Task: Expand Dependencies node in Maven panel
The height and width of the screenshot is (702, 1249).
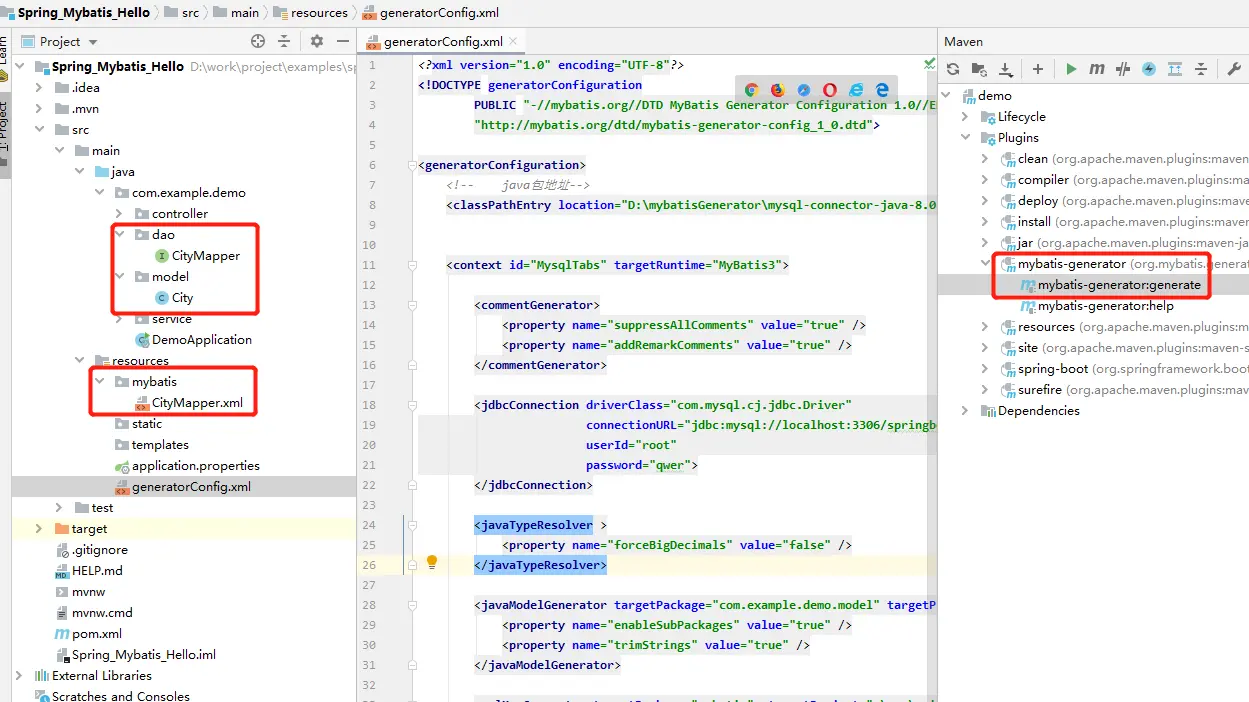Action: click(x=966, y=410)
